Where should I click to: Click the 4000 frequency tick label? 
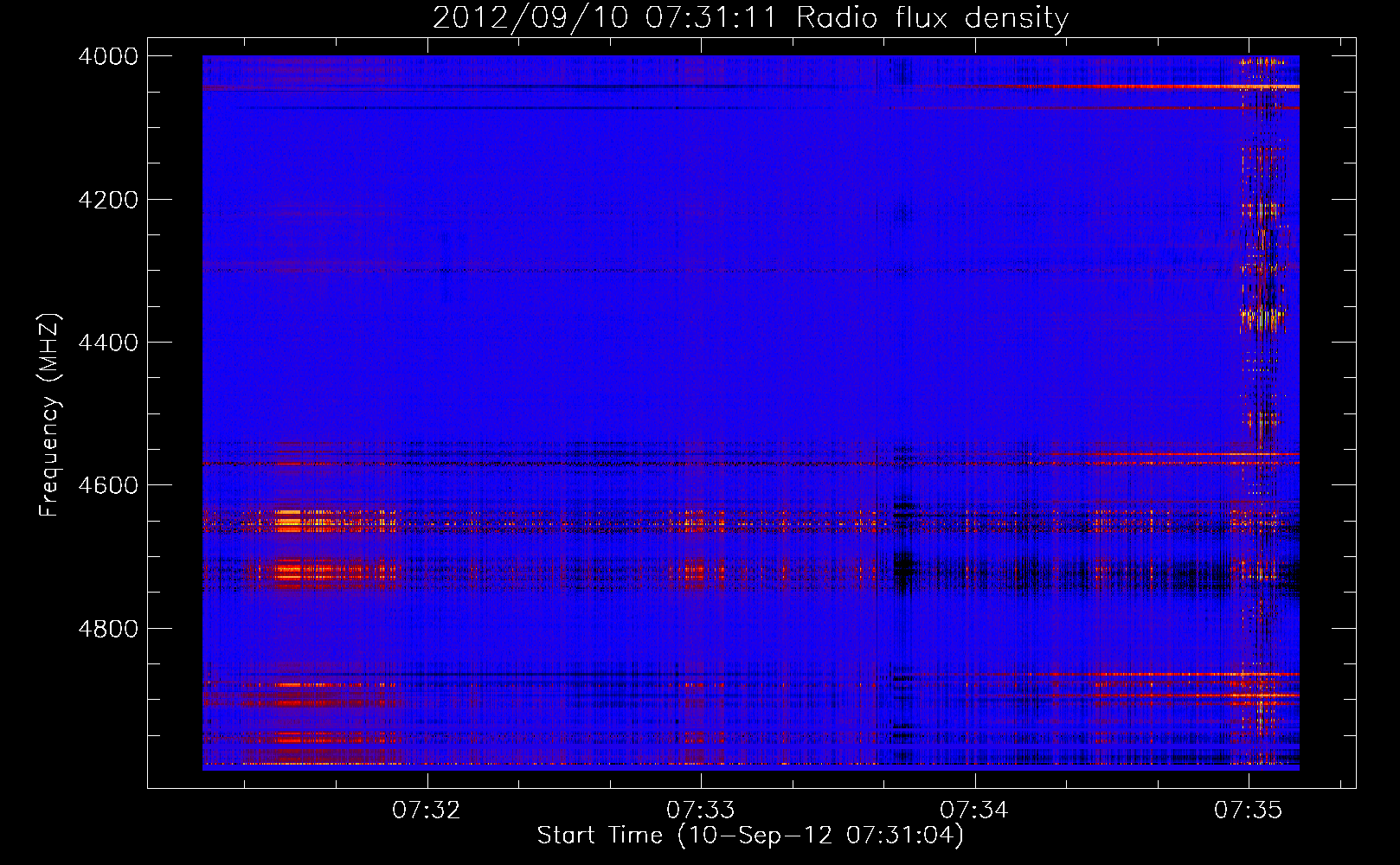click(x=108, y=56)
